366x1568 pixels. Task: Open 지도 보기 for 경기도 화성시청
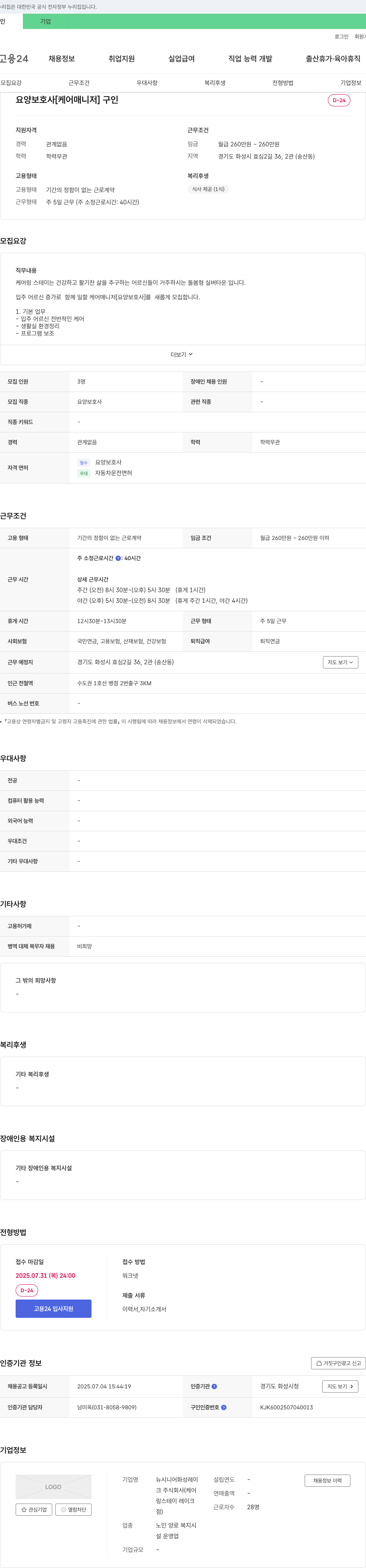[340, 1386]
